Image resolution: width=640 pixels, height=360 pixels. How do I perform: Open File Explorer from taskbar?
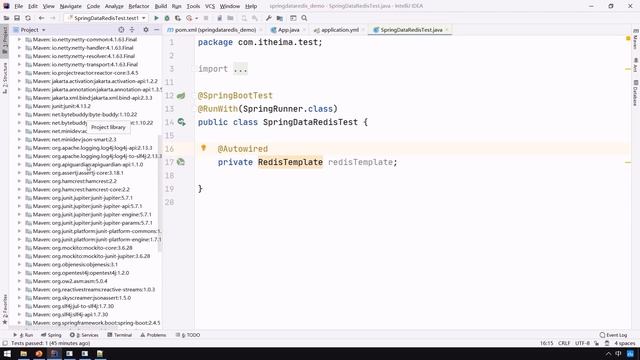(x=24, y=354)
